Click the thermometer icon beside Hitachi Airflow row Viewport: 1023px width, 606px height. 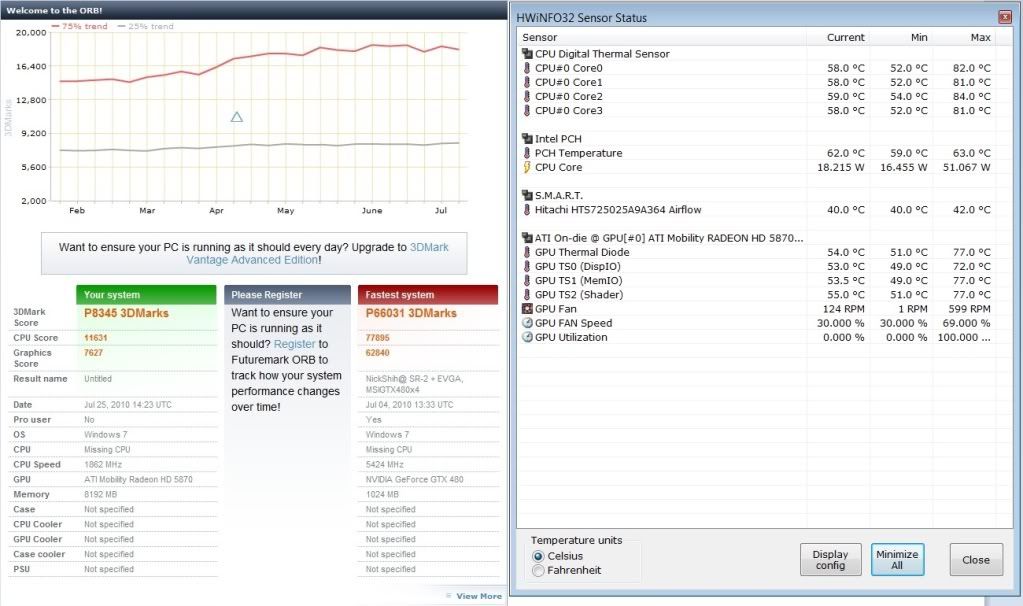tap(527, 209)
